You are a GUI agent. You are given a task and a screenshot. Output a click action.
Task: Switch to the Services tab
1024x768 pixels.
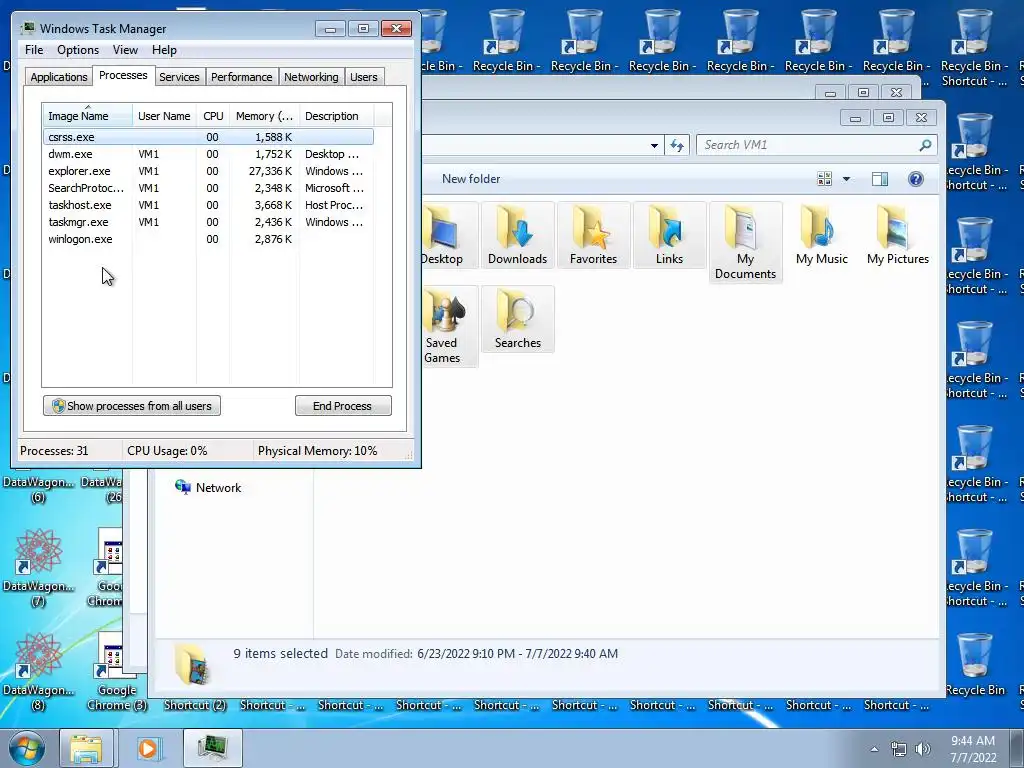(179, 77)
